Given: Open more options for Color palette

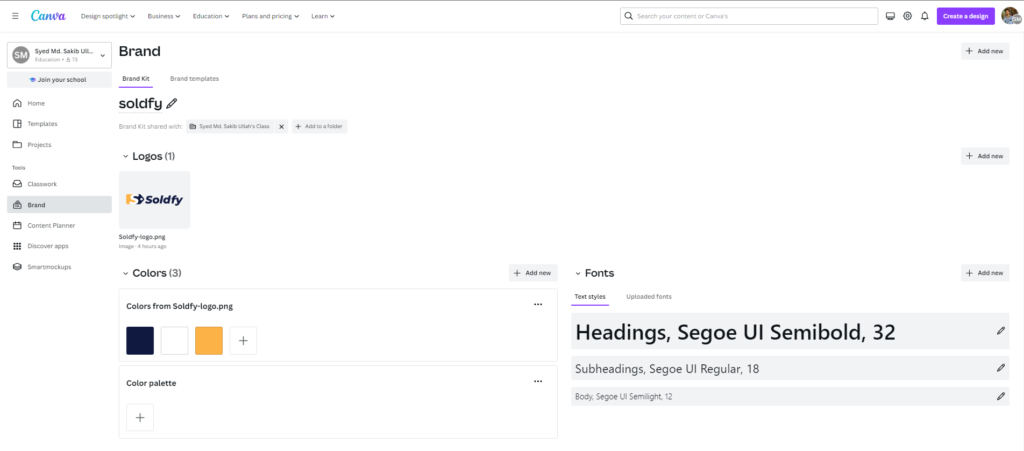Looking at the screenshot, I should point(538,381).
